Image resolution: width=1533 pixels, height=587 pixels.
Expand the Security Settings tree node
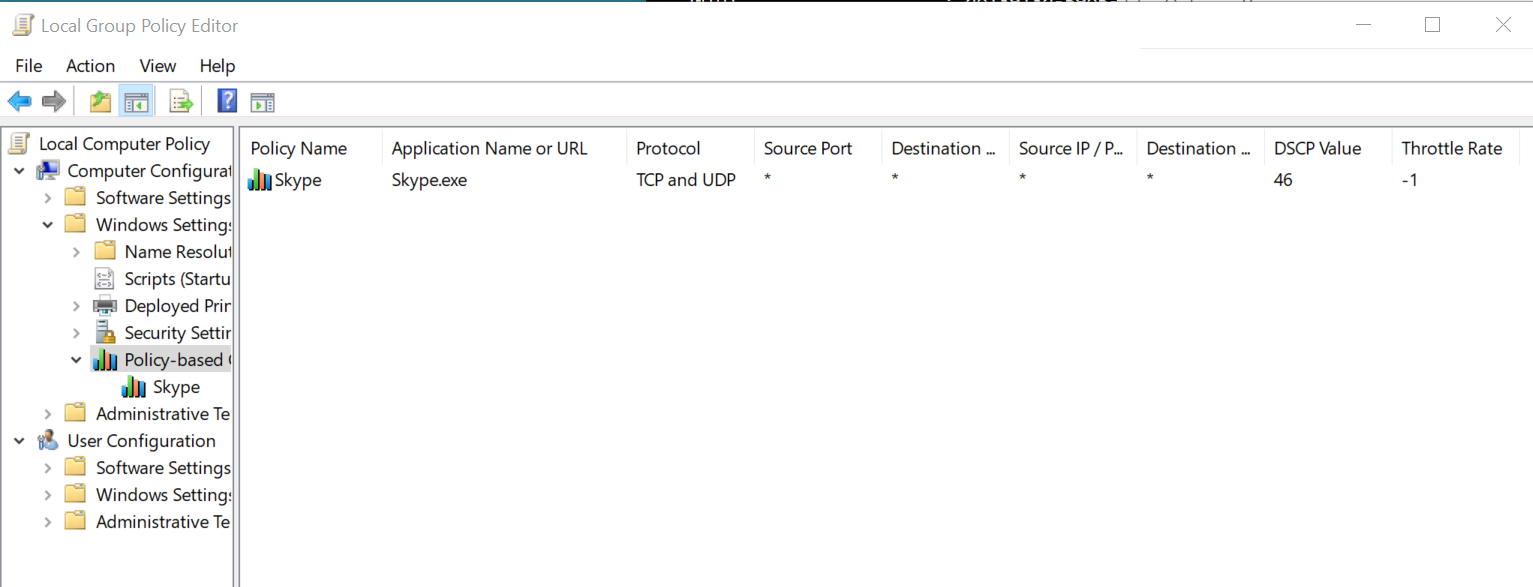(x=76, y=333)
